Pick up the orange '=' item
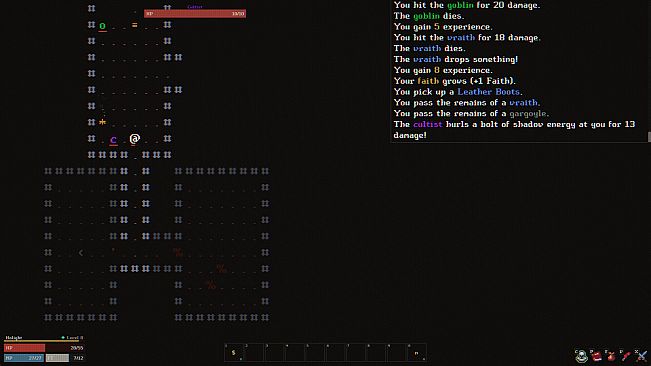The width and height of the screenshot is (651, 366). (x=135, y=25)
